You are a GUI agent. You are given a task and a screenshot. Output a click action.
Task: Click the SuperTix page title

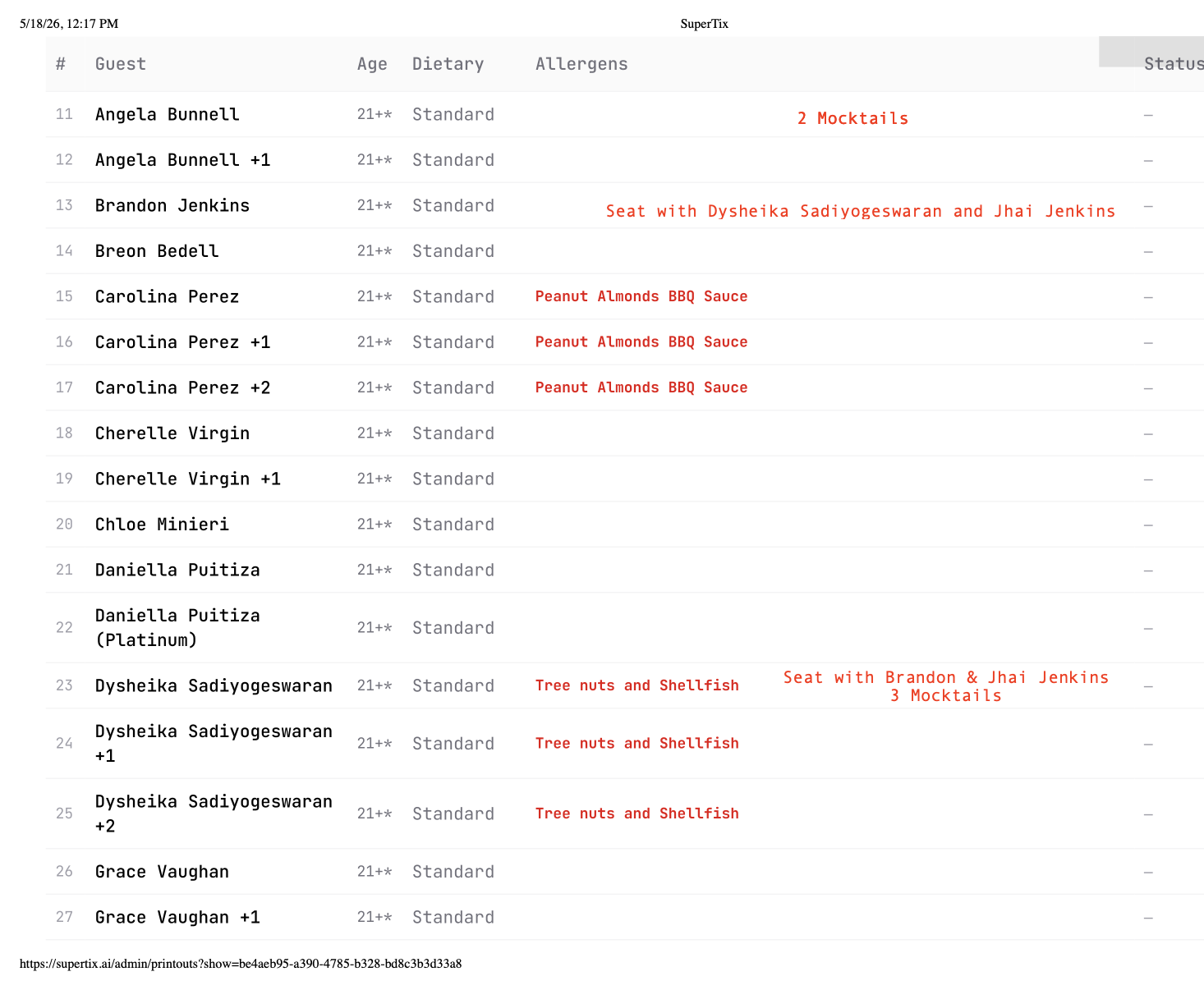tap(705, 24)
